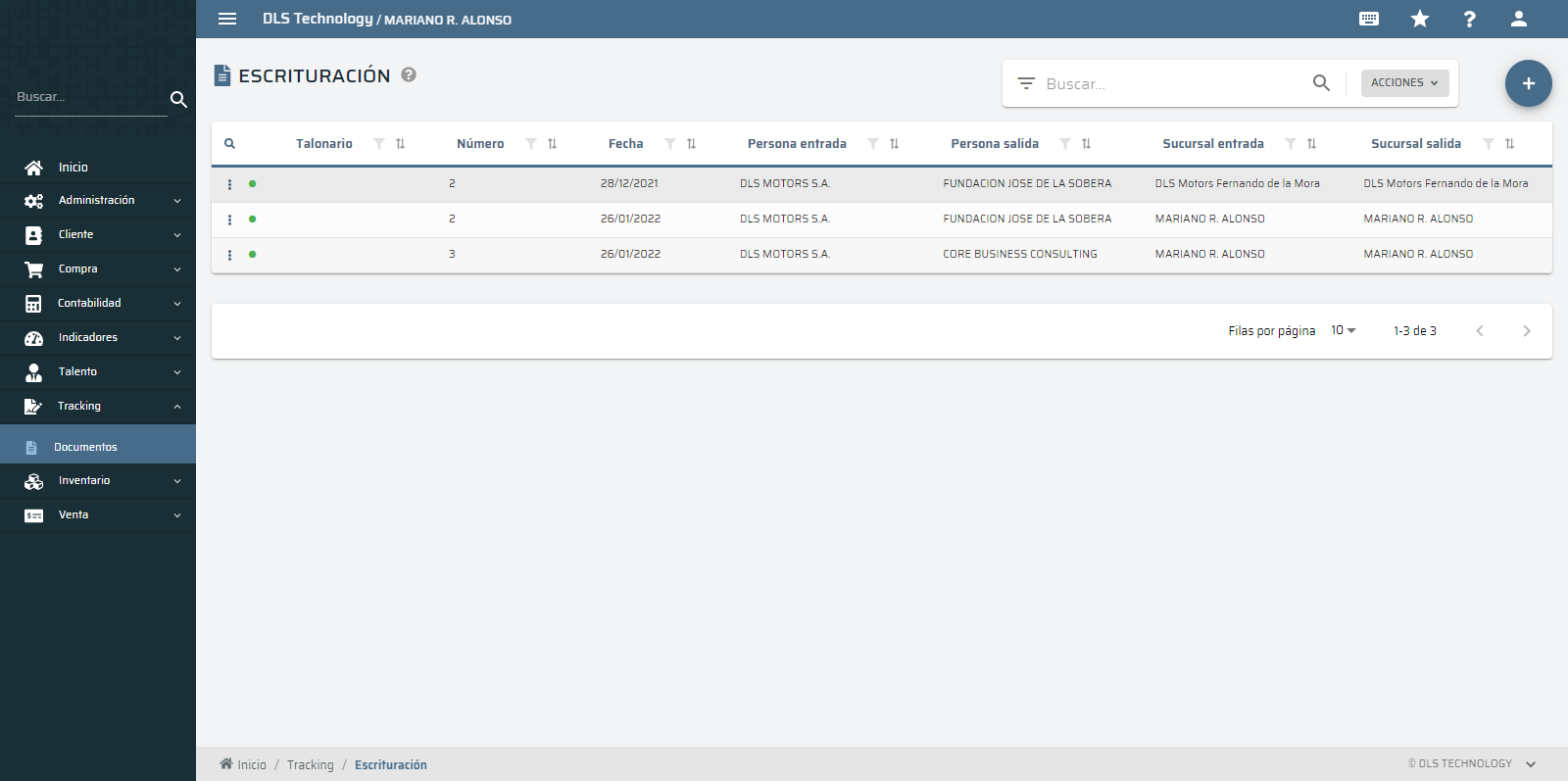Expand the Administración sidebar menu
Screen dimensions: 1568x781
point(98,201)
